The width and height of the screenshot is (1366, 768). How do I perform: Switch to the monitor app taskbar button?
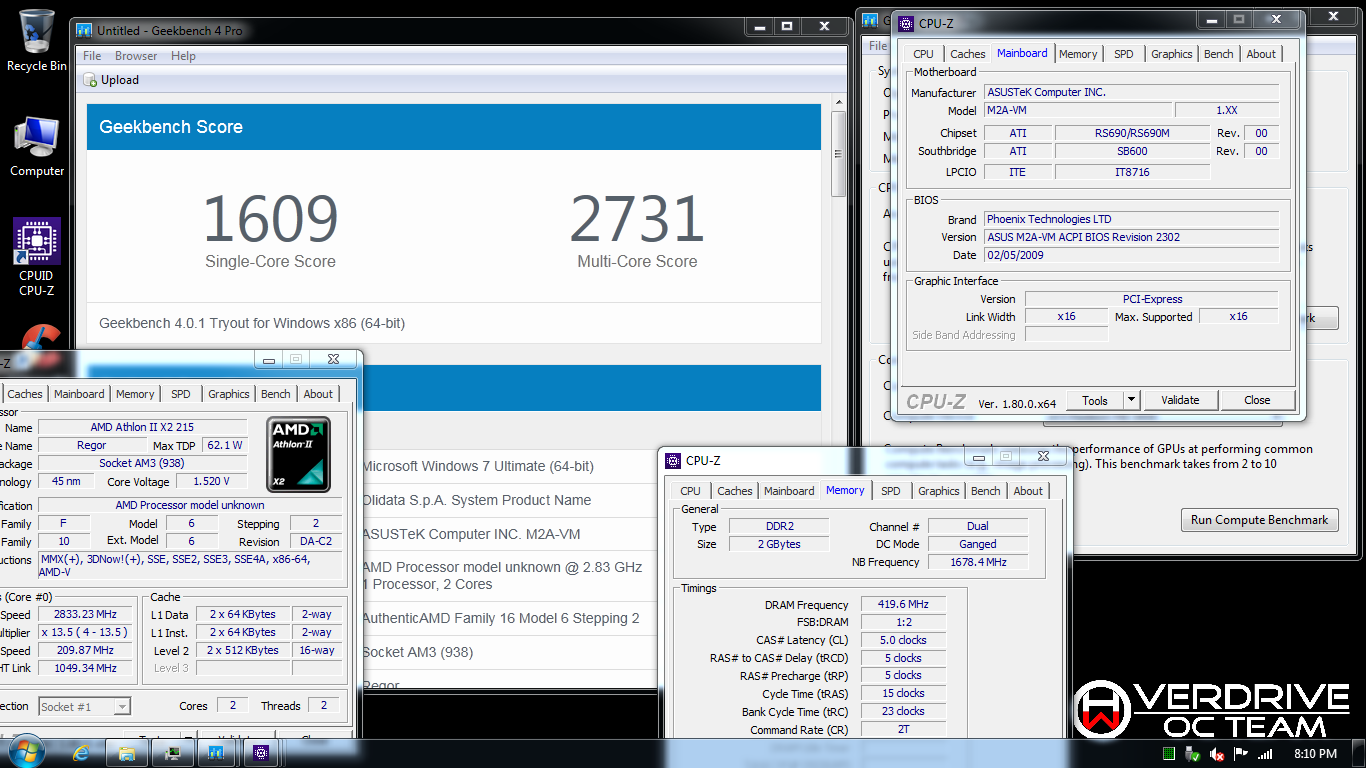pyautogui.click(x=172, y=753)
